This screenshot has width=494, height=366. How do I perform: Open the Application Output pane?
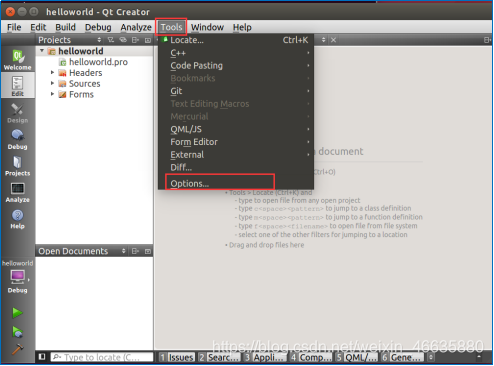[x=265, y=357]
